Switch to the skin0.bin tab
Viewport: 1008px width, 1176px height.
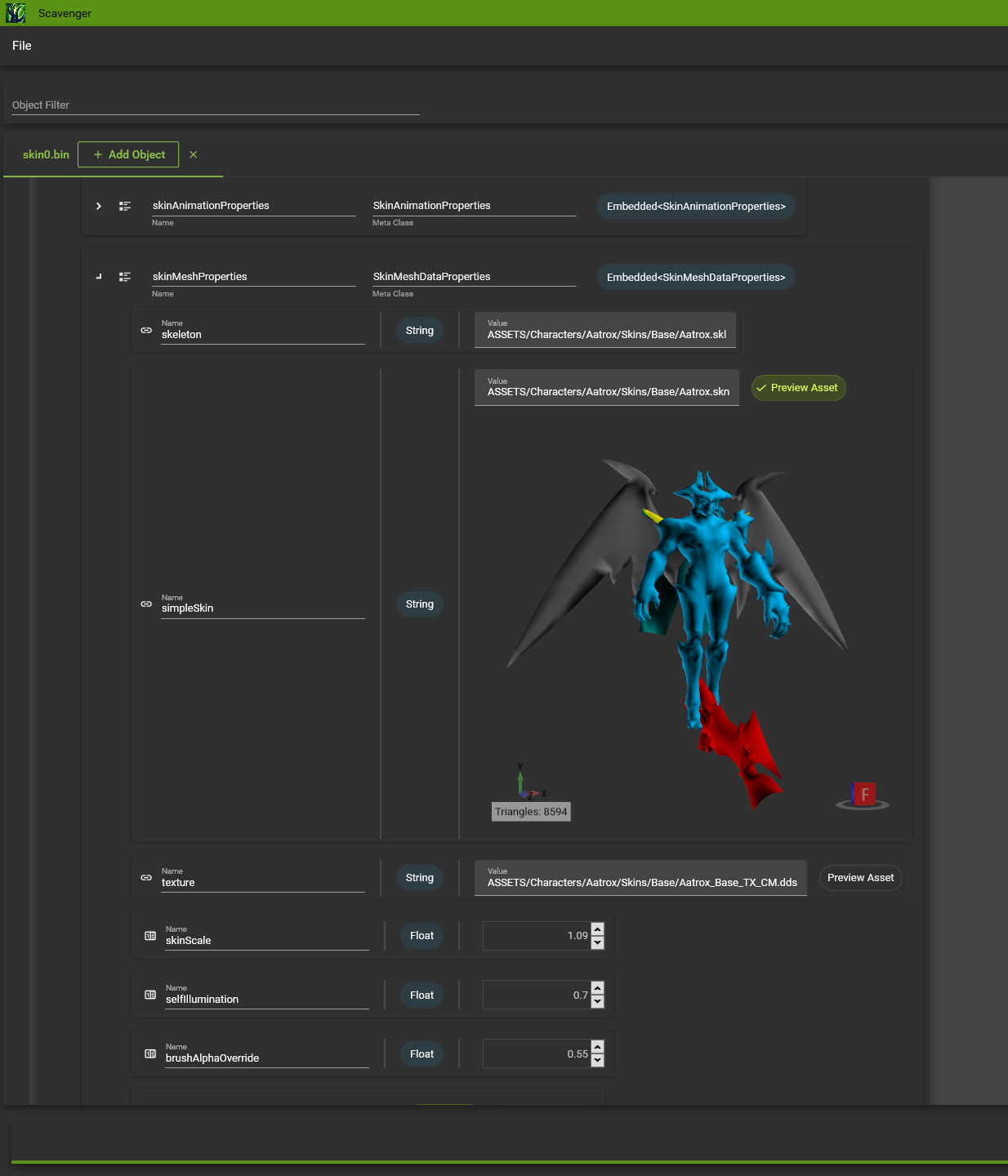(x=46, y=154)
